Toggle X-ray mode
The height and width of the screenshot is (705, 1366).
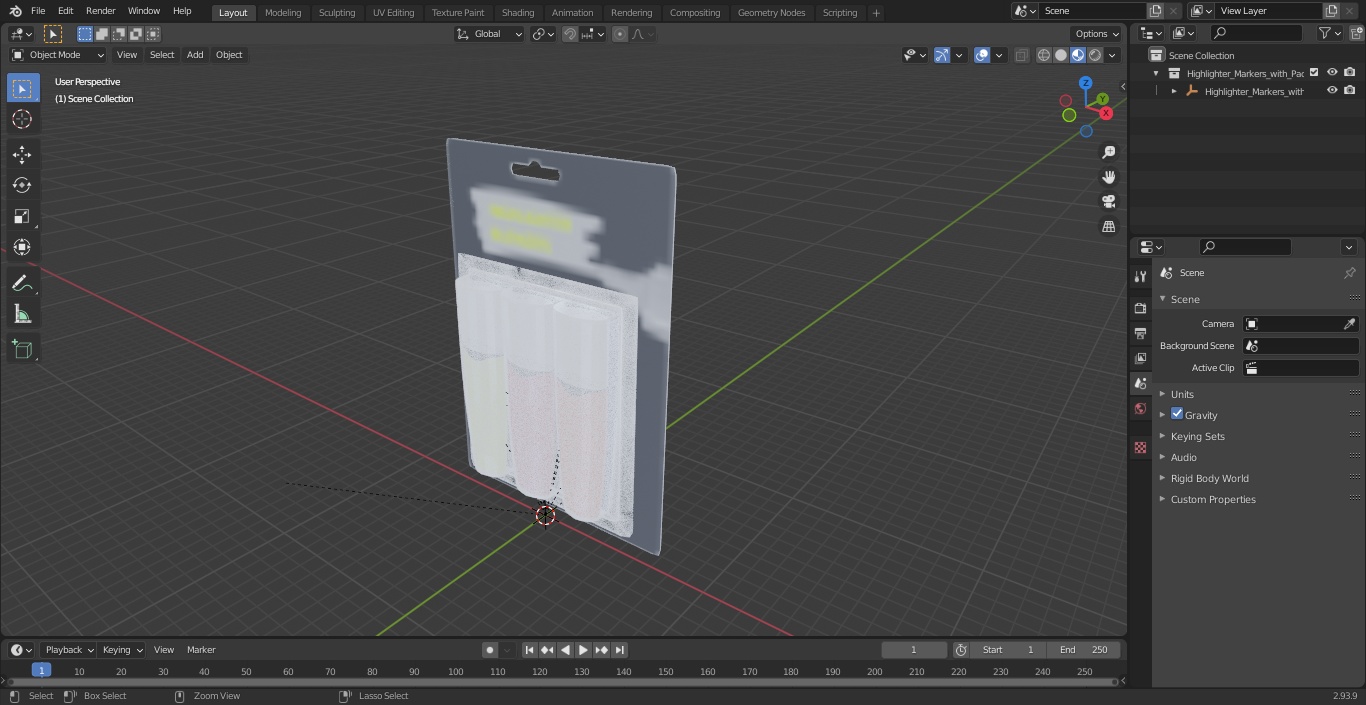coord(1021,55)
